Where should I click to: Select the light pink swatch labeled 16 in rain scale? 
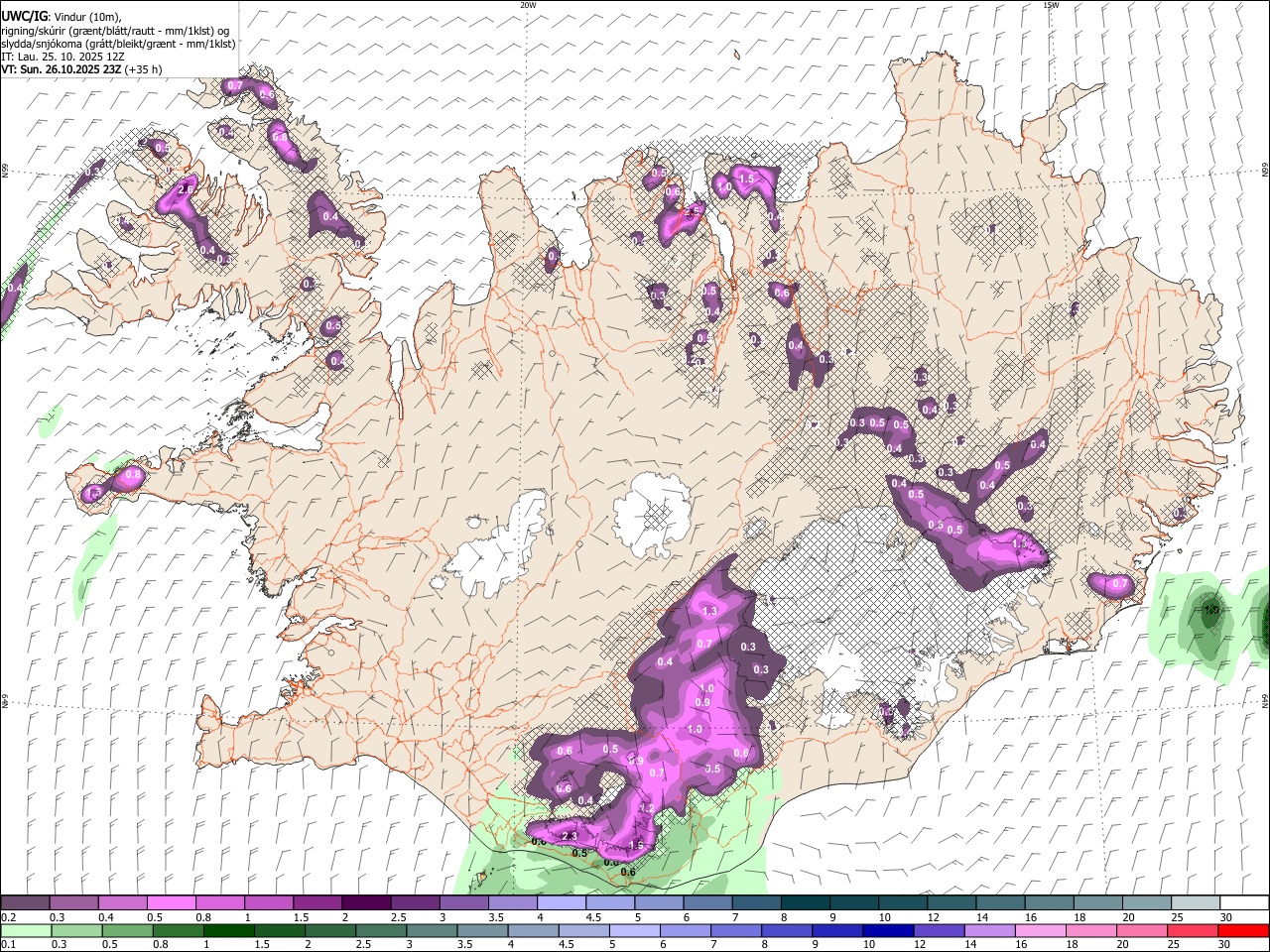click(x=1039, y=930)
